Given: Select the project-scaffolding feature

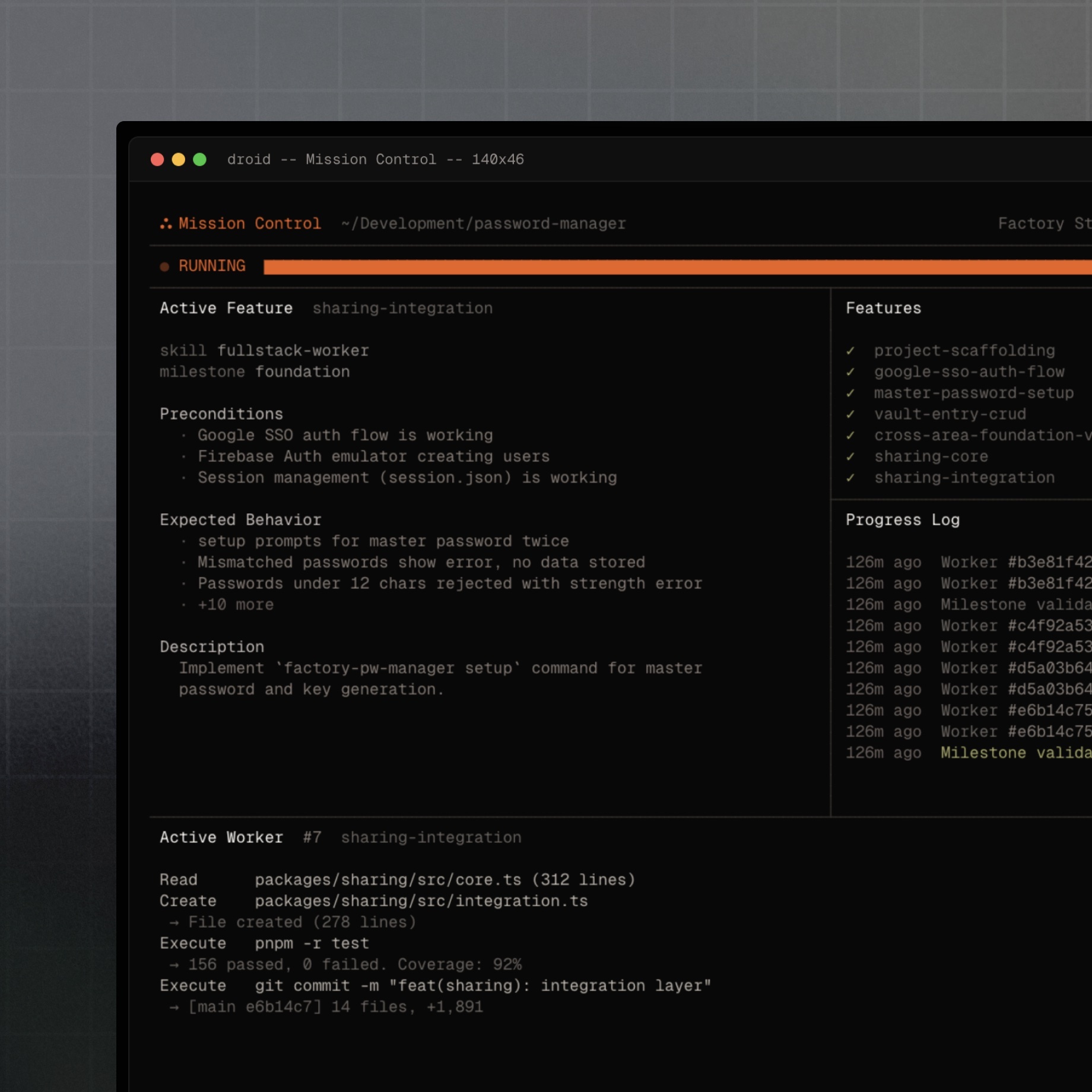Looking at the screenshot, I should (964, 351).
